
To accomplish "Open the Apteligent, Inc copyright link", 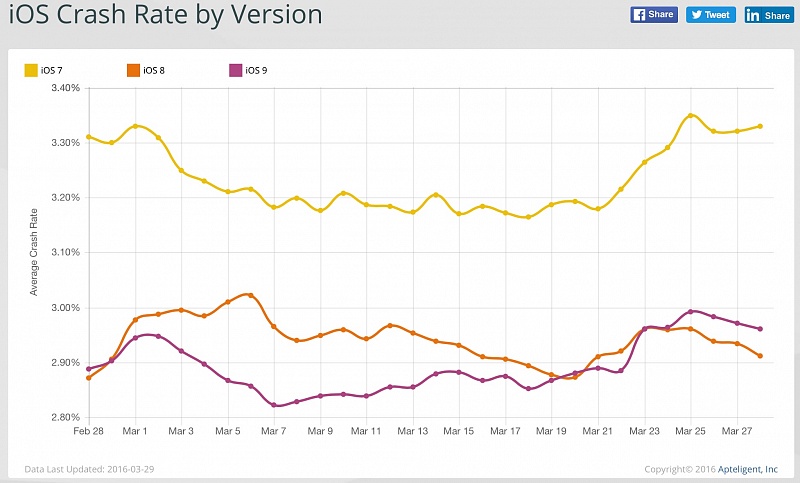I will tap(754, 468).
